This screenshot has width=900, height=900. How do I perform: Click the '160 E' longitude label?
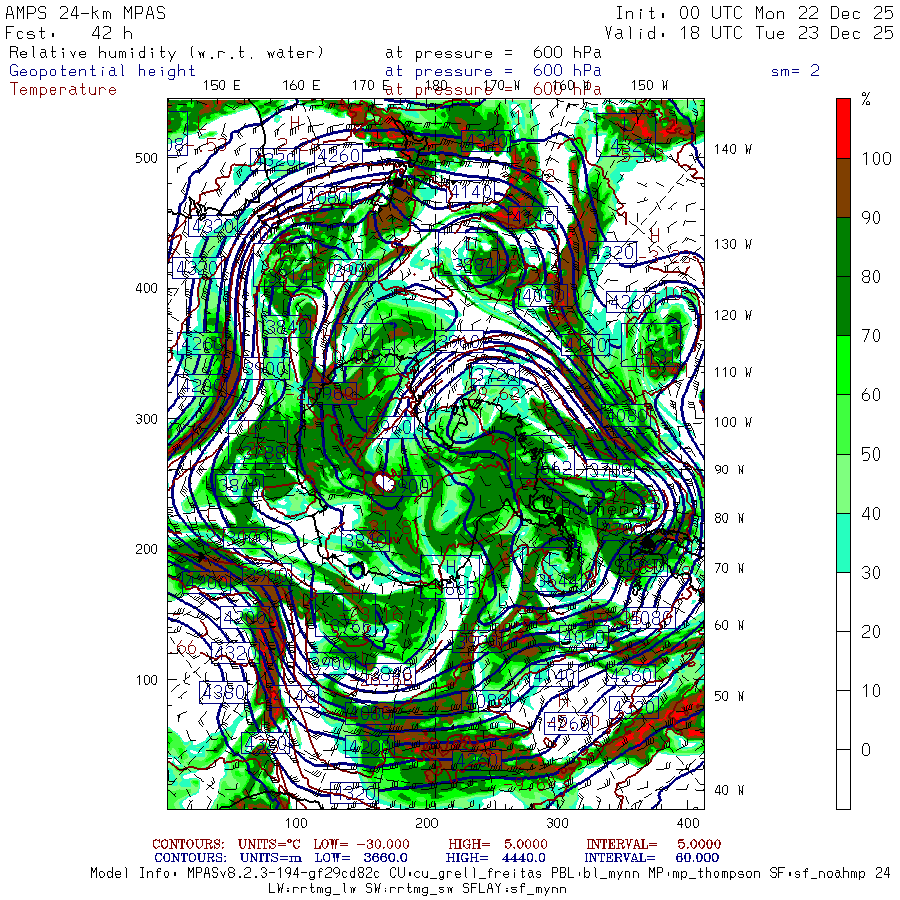(301, 86)
